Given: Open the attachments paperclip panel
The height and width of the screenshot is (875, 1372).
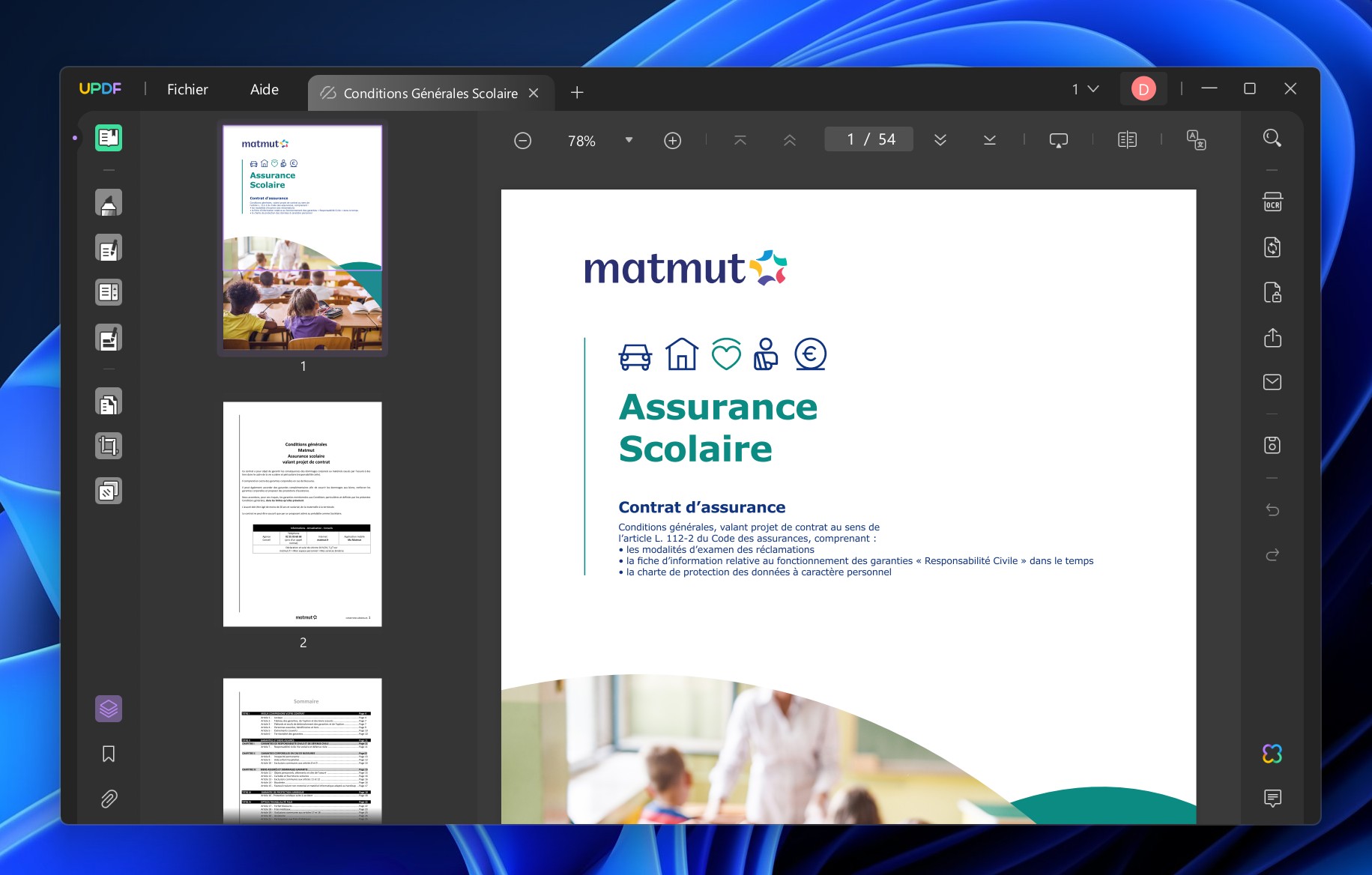Looking at the screenshot, I should tap(109, 799).
